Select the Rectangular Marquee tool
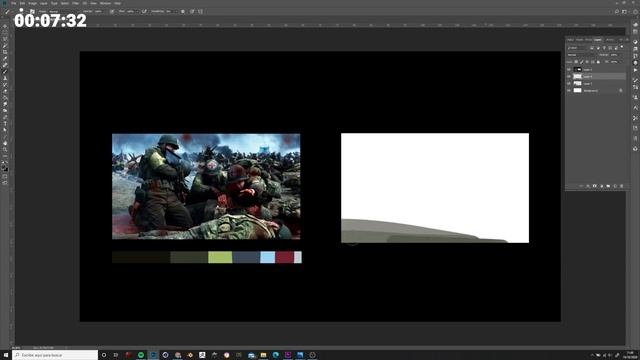This screenshot has width=640, height=360. click(x=5, y=33)
